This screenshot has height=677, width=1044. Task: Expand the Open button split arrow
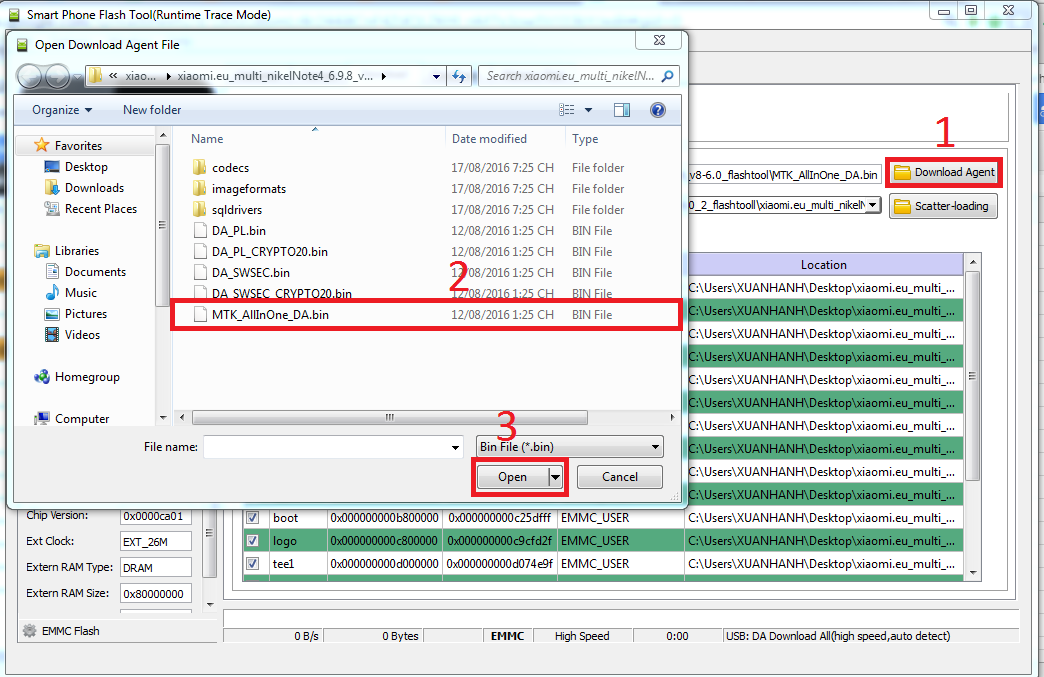coord(556,477)
